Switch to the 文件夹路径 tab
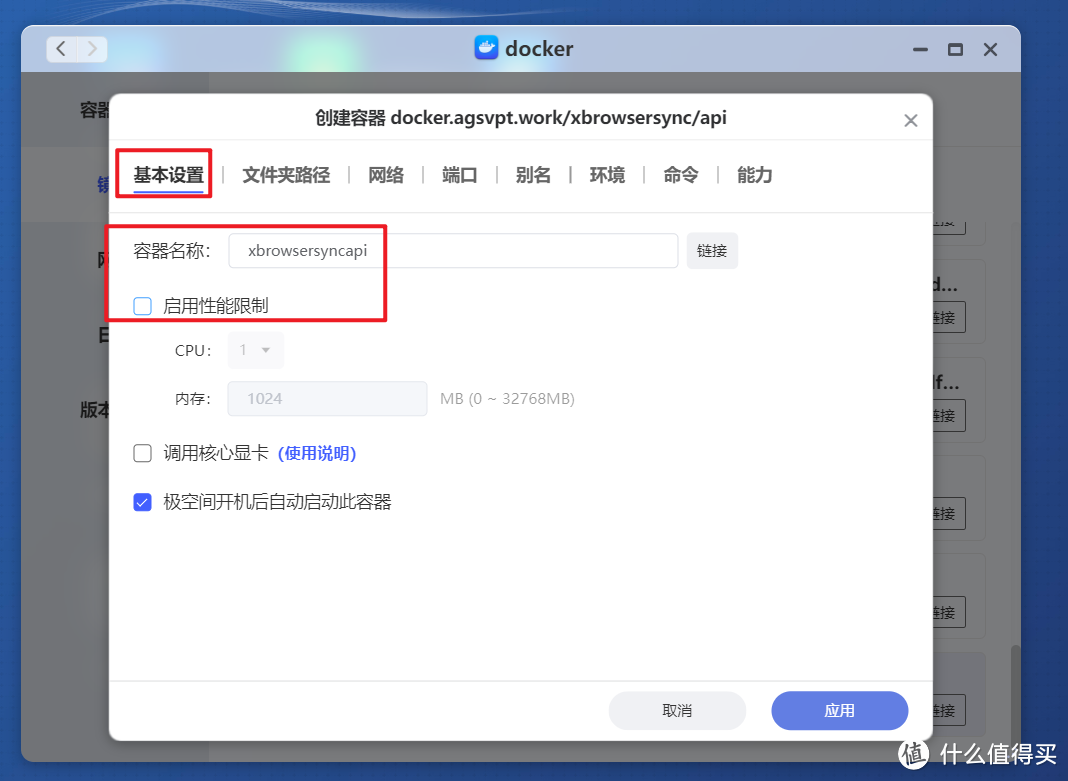Viewport: 1068px width, 781px height. click(x=286, y=174)
